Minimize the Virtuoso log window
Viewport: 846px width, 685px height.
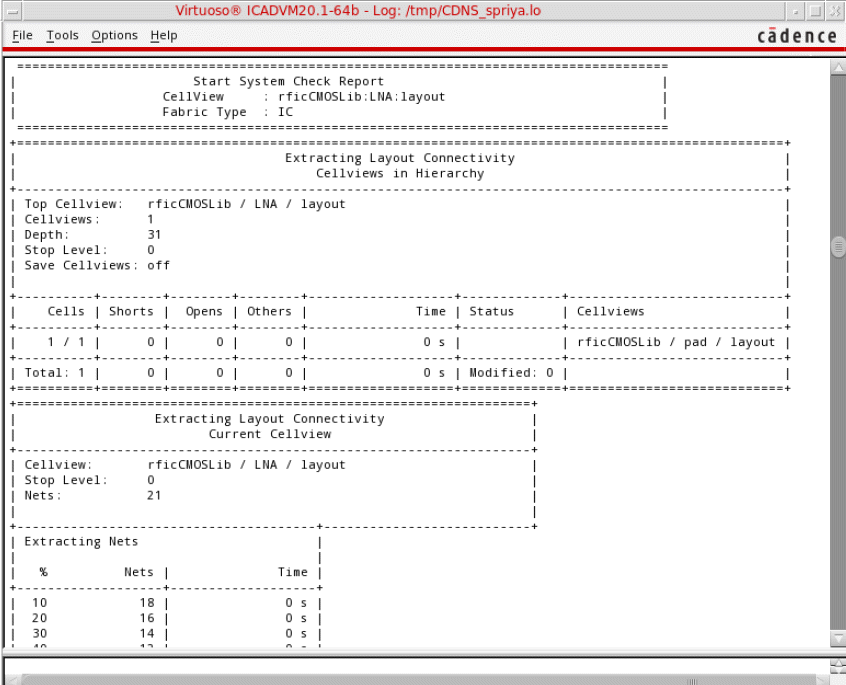coord(795,11)
